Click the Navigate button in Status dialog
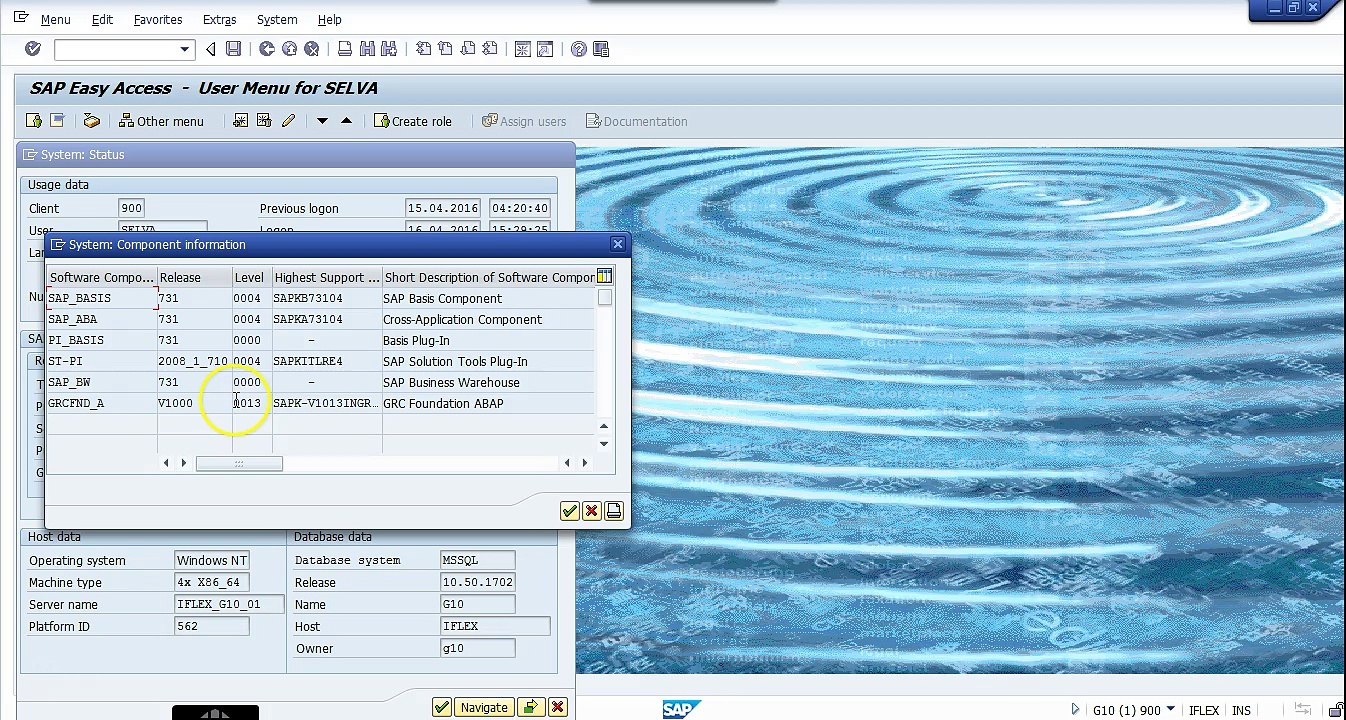The width and height of the screenshot is (1346, 720). click(x=484, y=707)
